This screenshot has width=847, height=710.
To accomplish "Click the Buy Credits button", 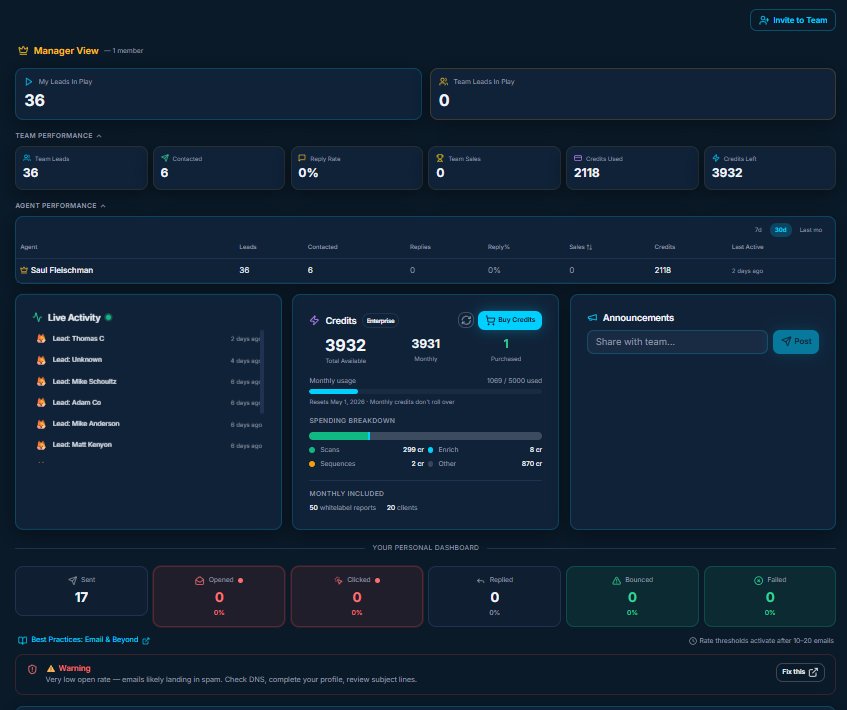I will click(x=512, y=320).
